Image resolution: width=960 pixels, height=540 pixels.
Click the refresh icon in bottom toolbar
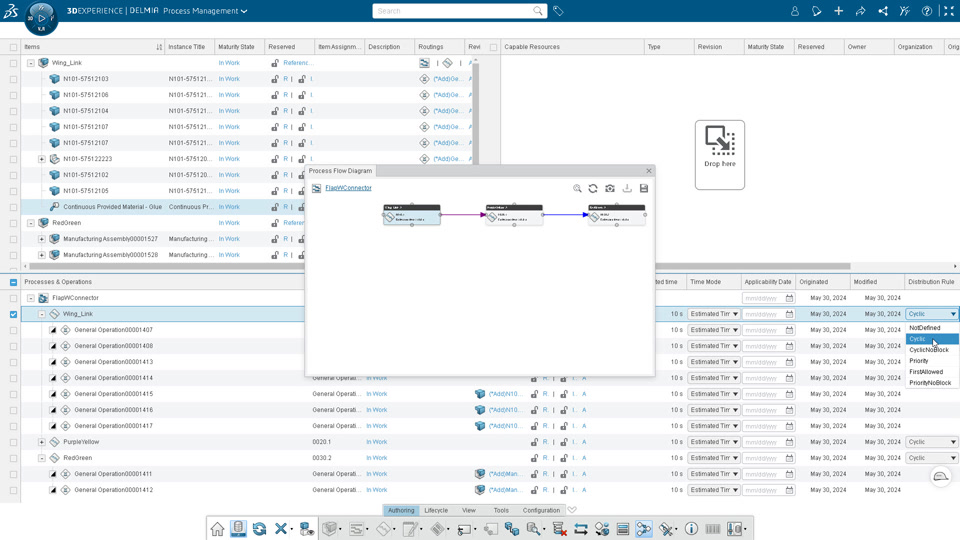pyautogui.click(x=259, y=529)
